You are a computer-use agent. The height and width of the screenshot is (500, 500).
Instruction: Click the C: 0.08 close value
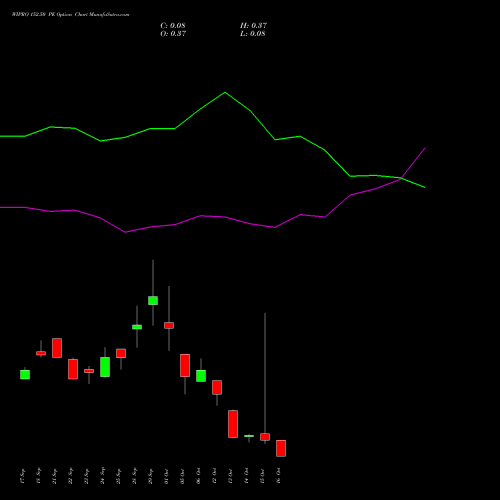click(x=173, y=26)
